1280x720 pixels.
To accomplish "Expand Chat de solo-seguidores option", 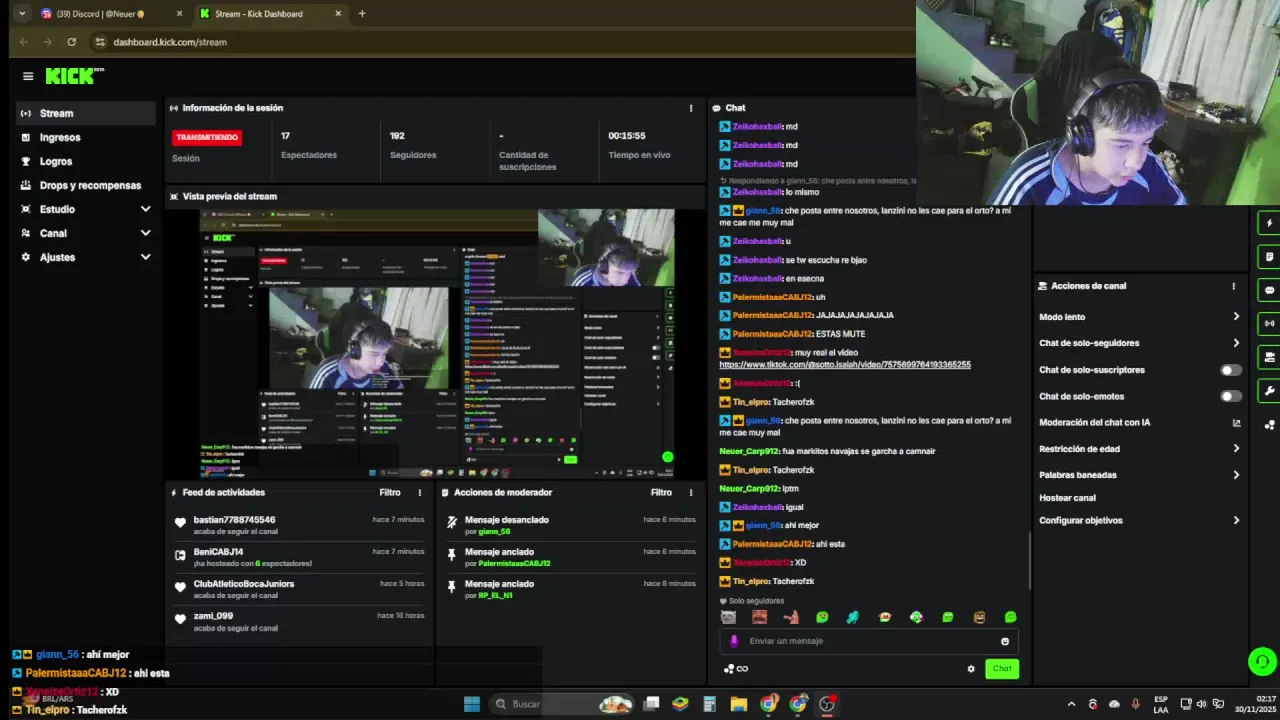I will [1139, 343].
